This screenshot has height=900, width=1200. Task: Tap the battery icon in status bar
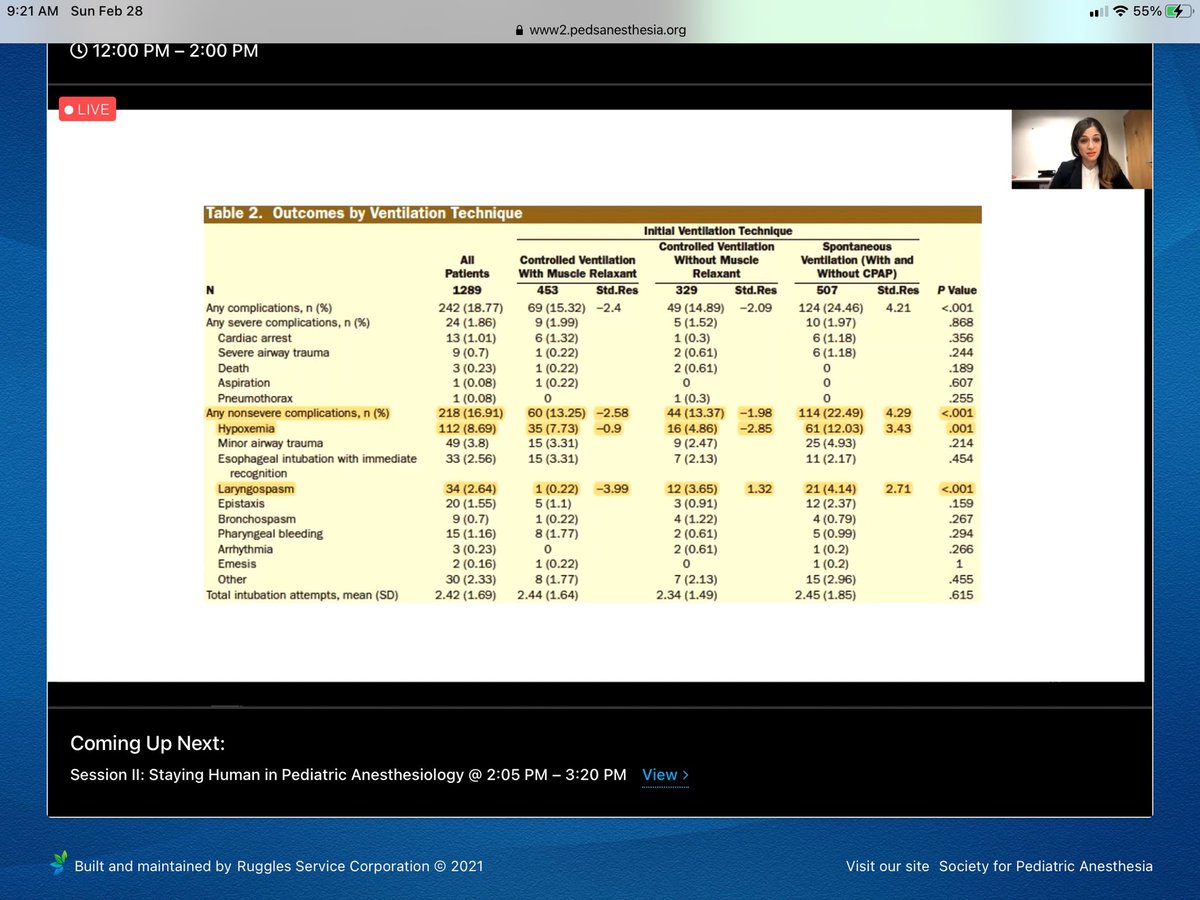[x=1178, y=11]
